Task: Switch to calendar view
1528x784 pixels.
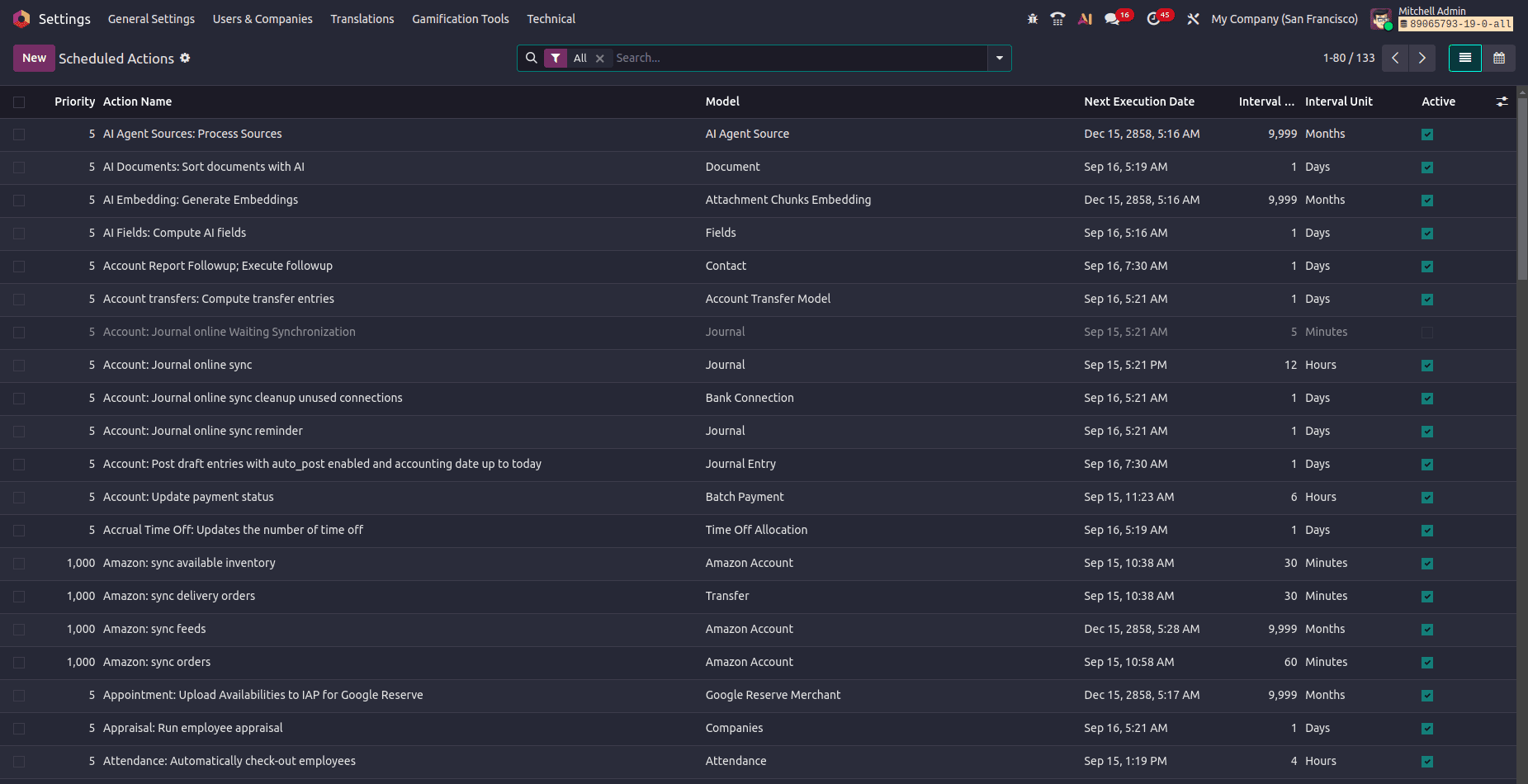Action: (1499, 58)
